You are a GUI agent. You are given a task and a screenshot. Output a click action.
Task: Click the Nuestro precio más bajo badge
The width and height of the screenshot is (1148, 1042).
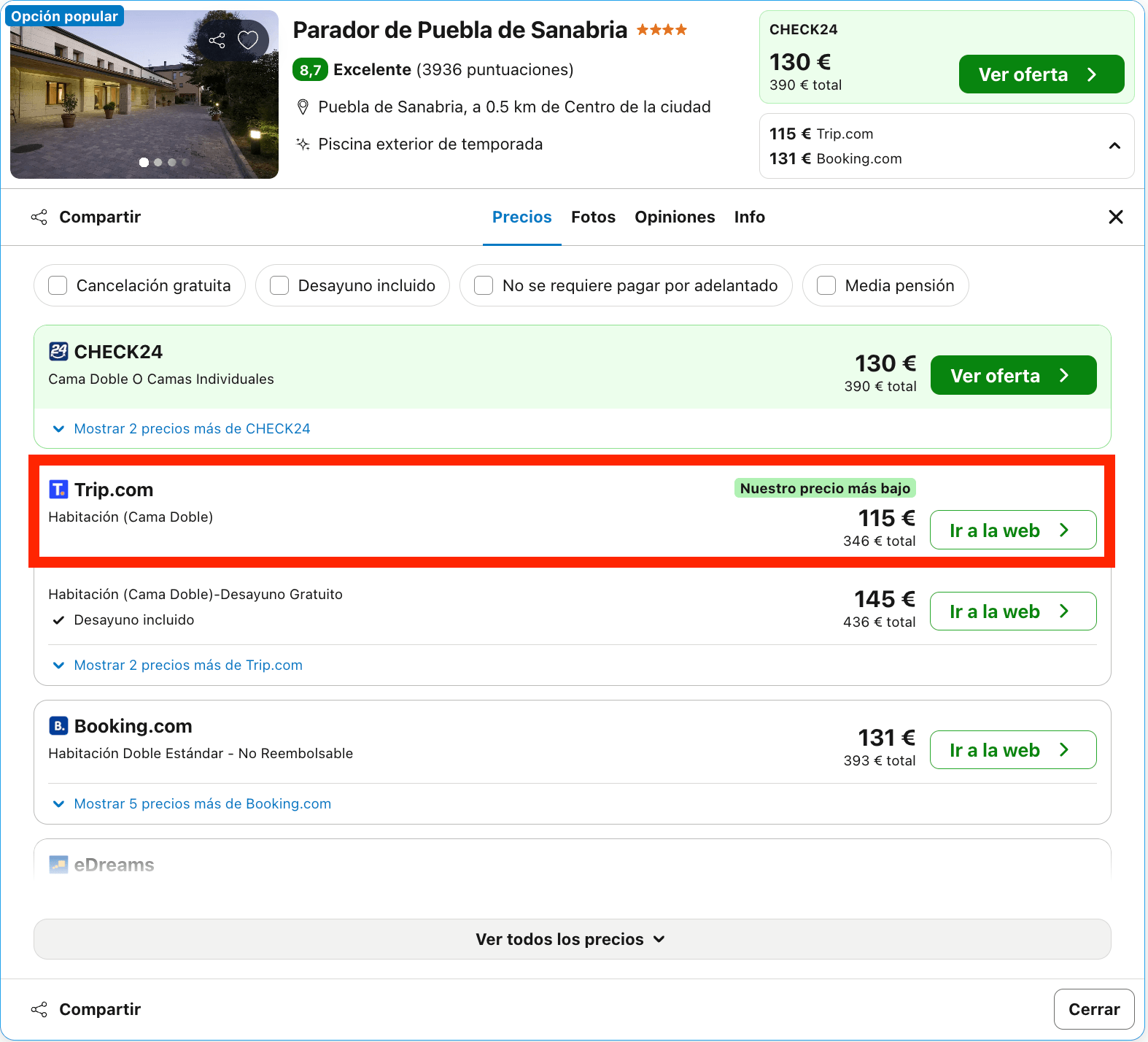point(825,488)
